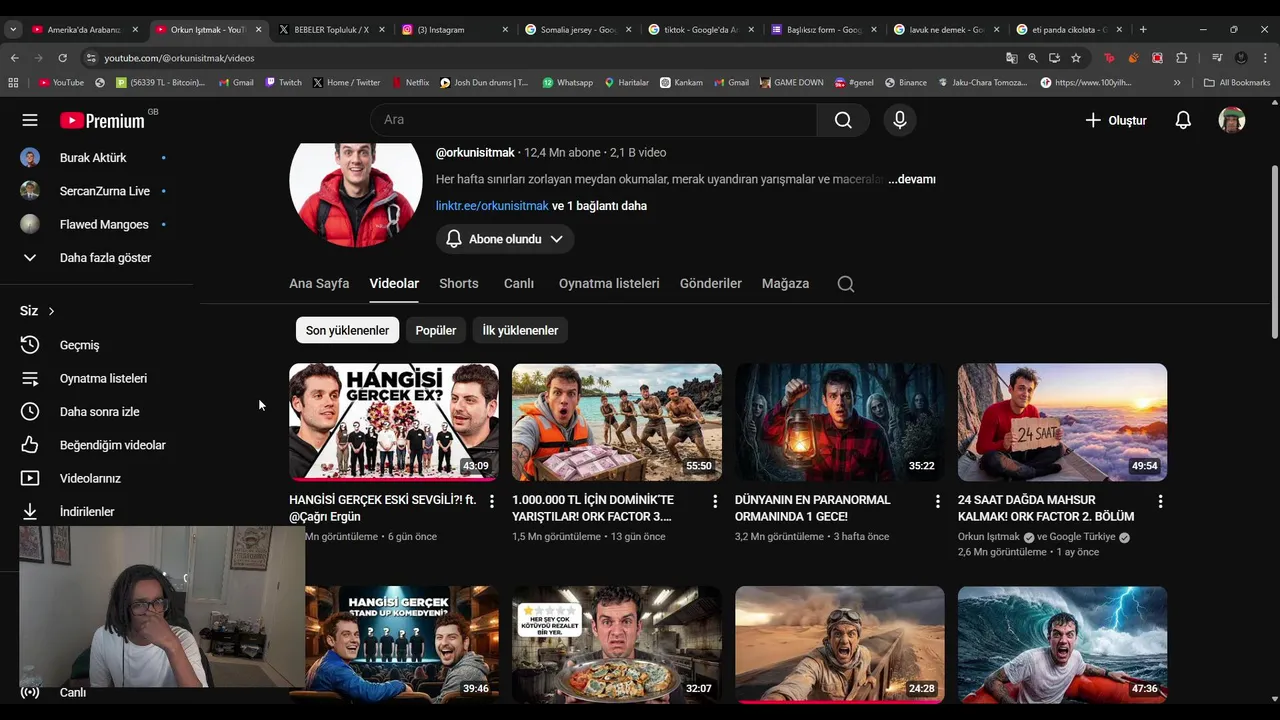Screen dimensions: 1280x720
Task: Open the Netflix bookmark
Action: [x=410, y=82]
